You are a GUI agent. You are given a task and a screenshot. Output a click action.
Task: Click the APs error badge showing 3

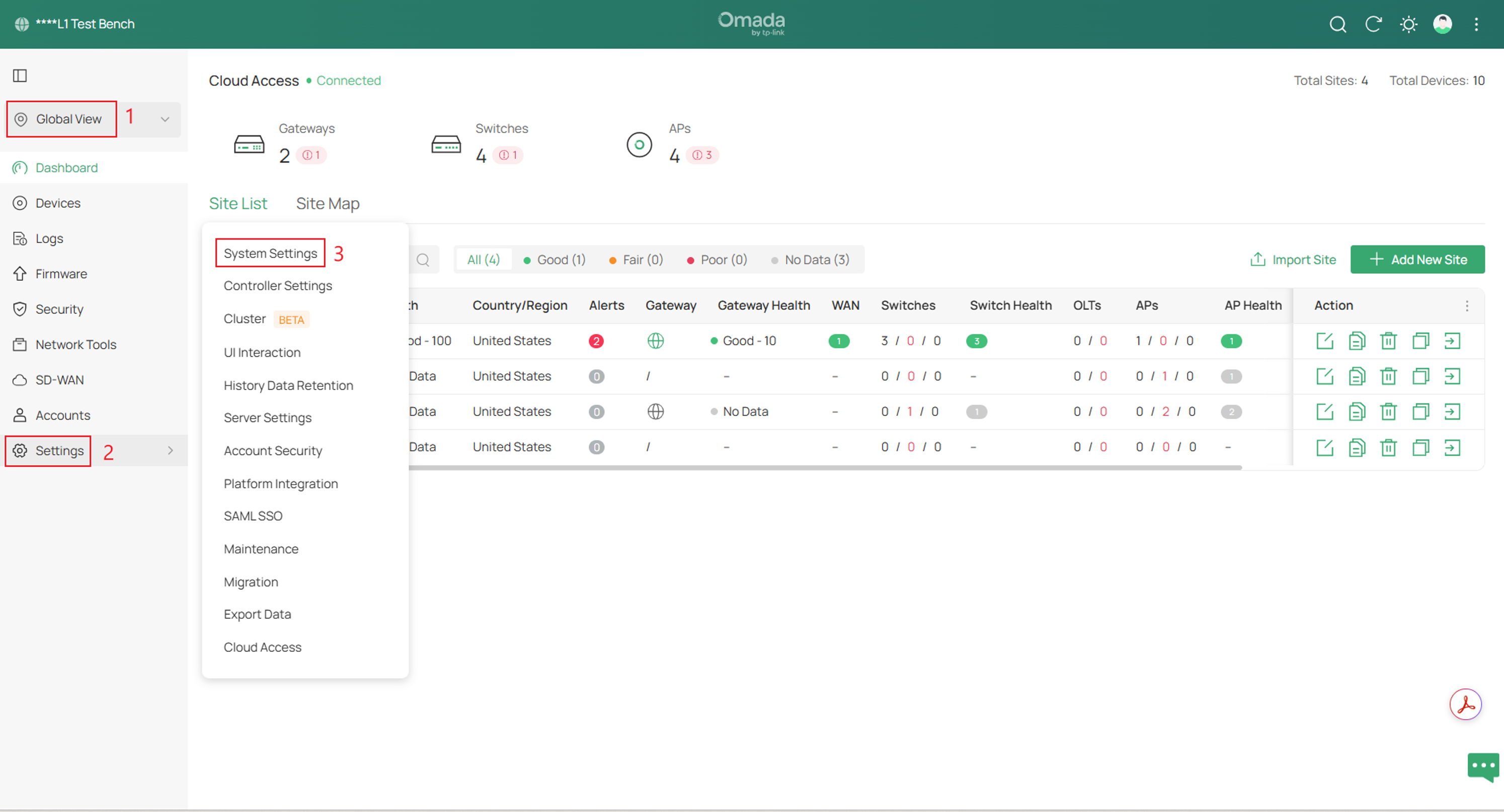[x=702, y=156]
